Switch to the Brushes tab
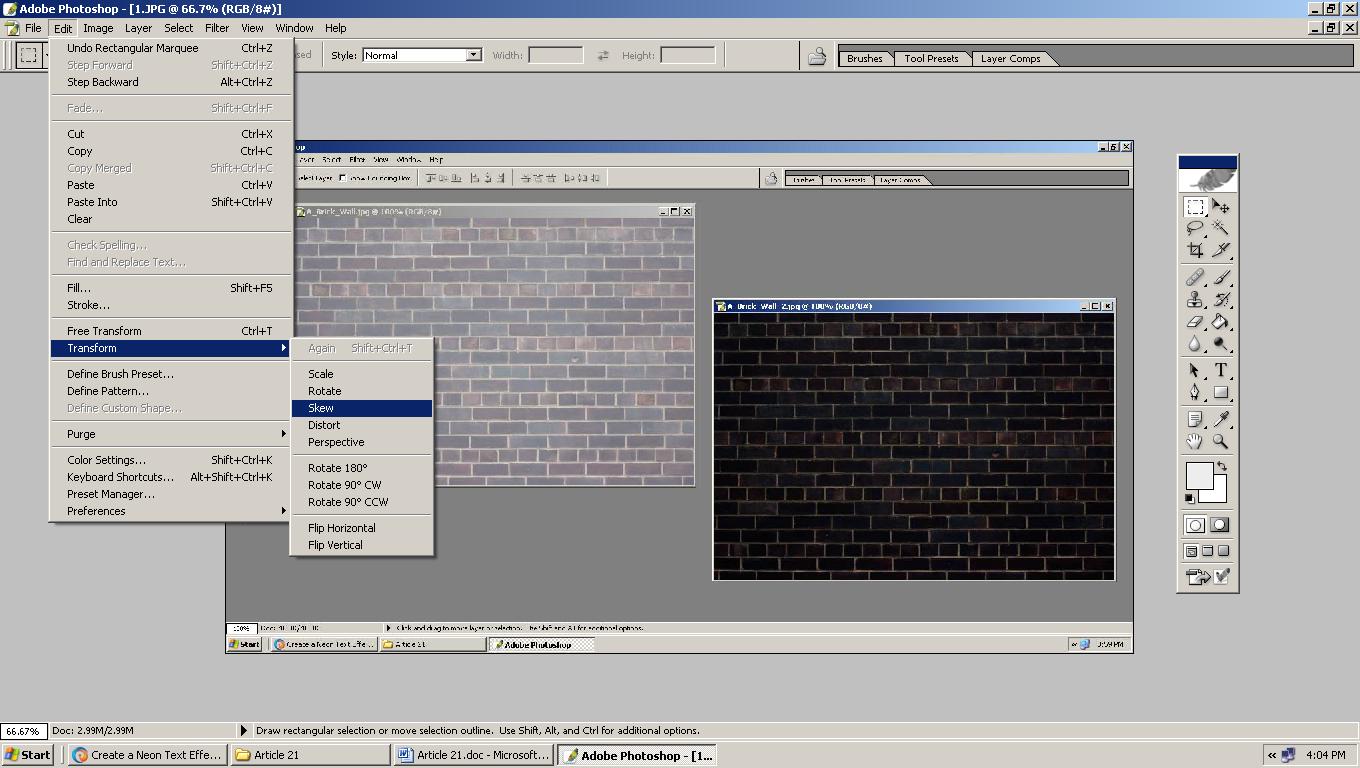The image size is (1360, 768). tap(865, 58)
